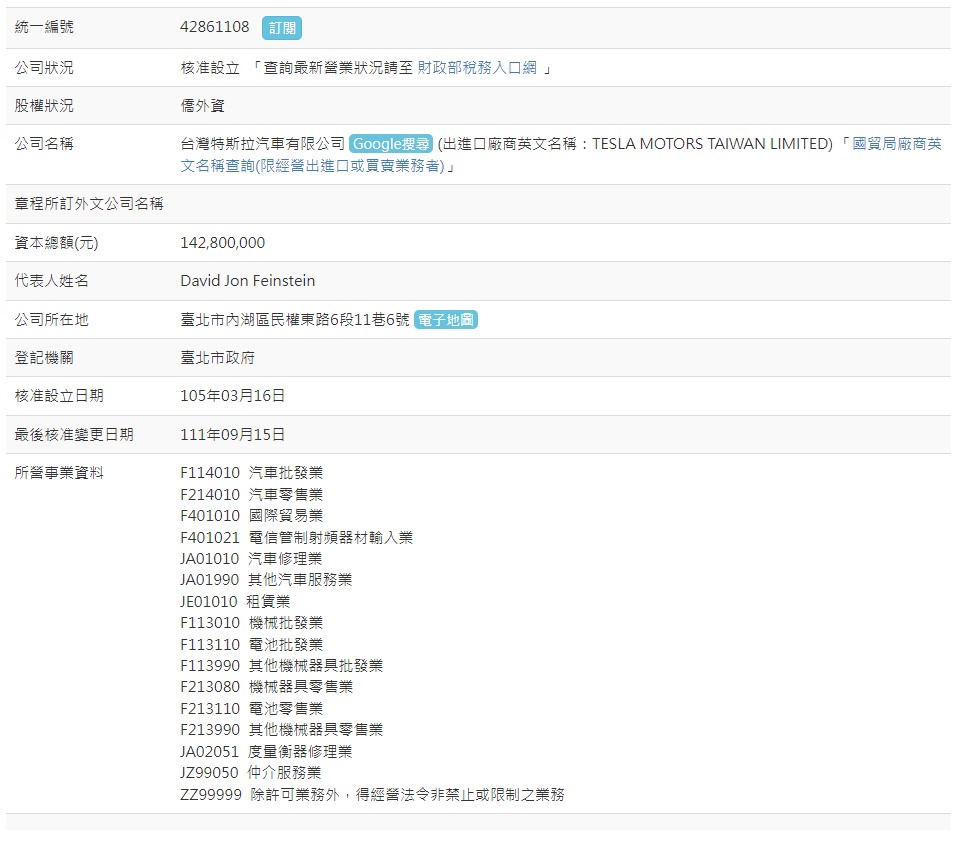Select business item F113110 電池批發業
This screenshot has height=846, width=963.
point(251,644)
